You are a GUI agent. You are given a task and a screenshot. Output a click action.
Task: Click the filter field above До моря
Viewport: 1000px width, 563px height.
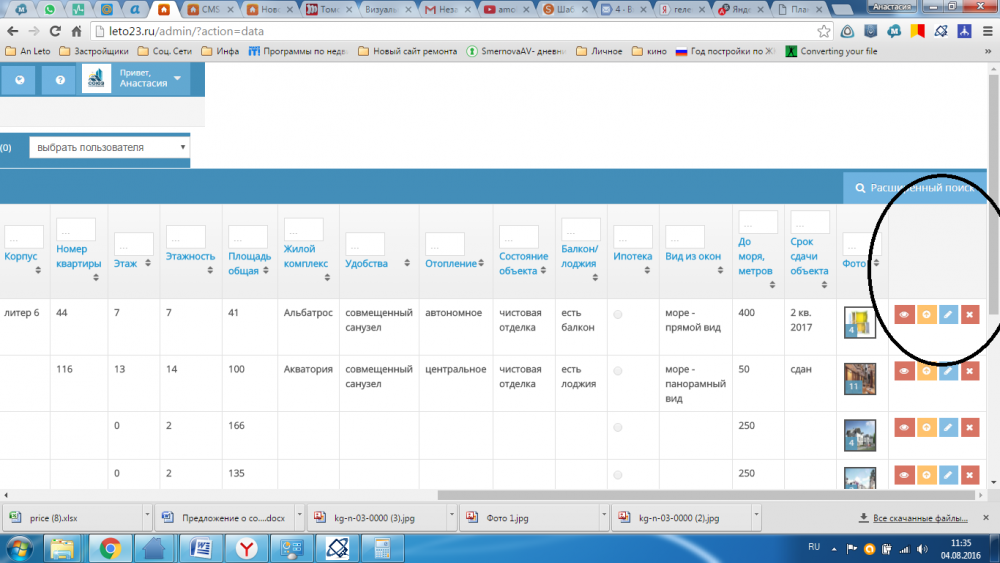coord(758,222)
